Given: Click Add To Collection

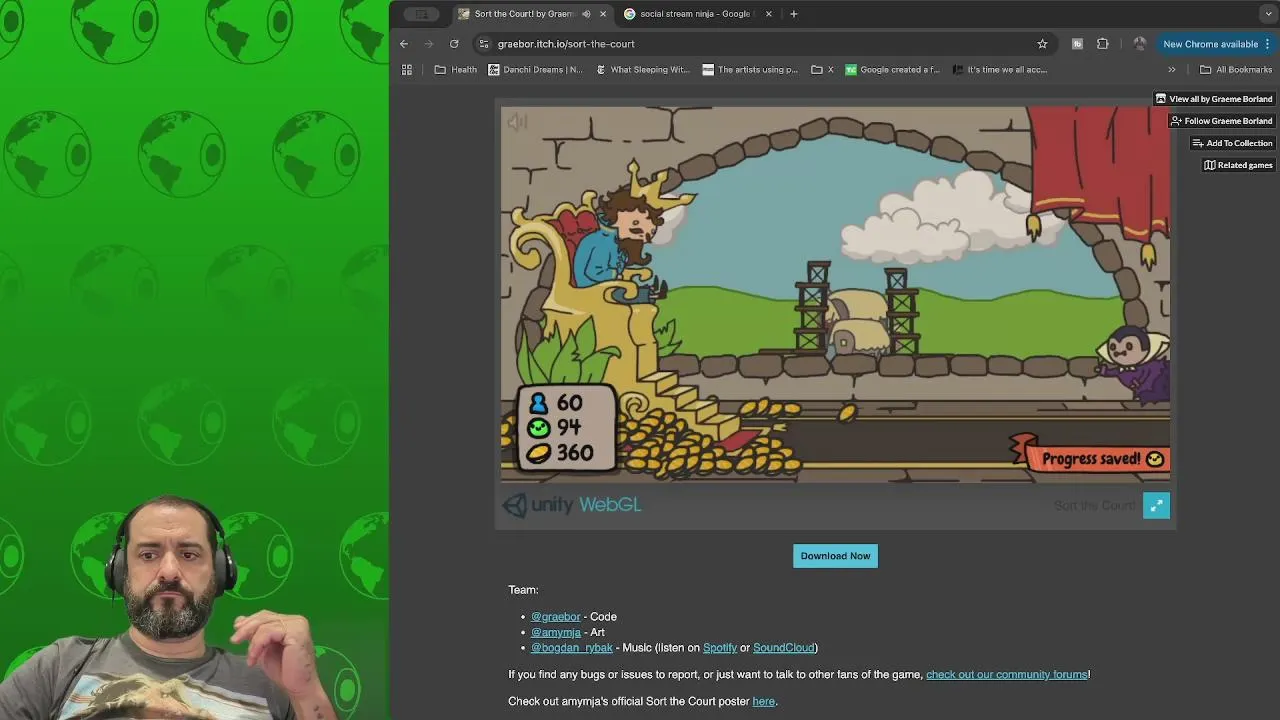Looking at the screenshot, I should click(1232, 143).
